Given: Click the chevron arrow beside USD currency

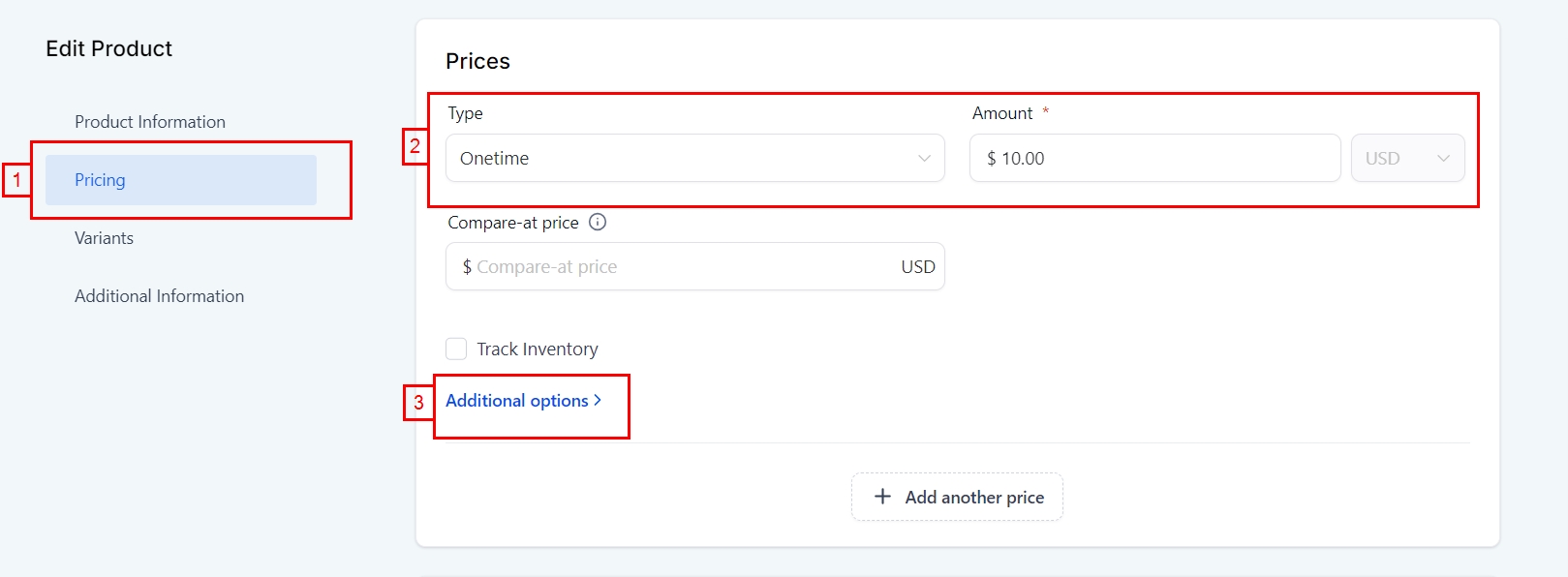Looking at the screenshot, I should [1443, 159].
